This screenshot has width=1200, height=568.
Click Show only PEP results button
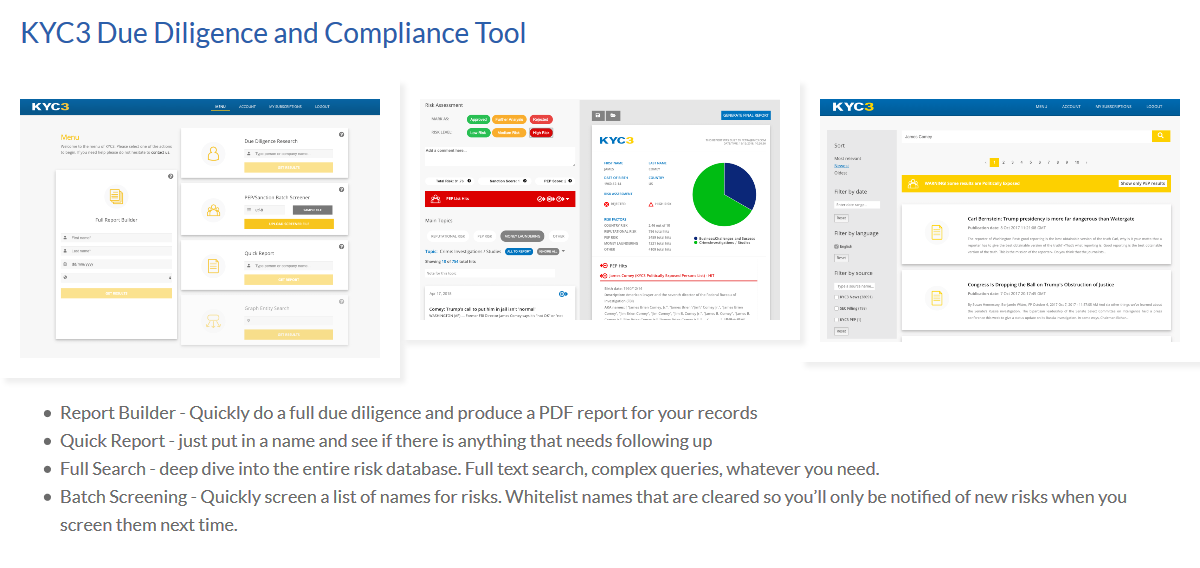point(1143,183)
